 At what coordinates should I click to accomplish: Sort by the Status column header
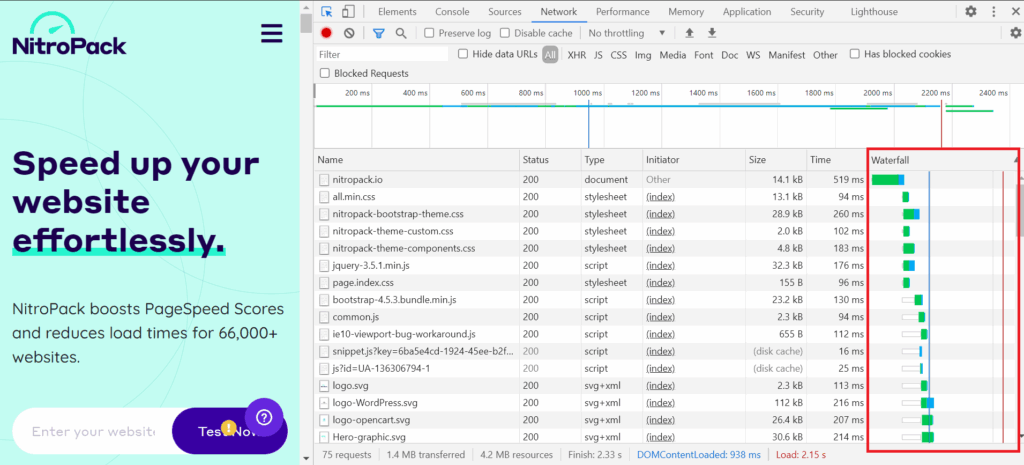[x=551, y=159]
